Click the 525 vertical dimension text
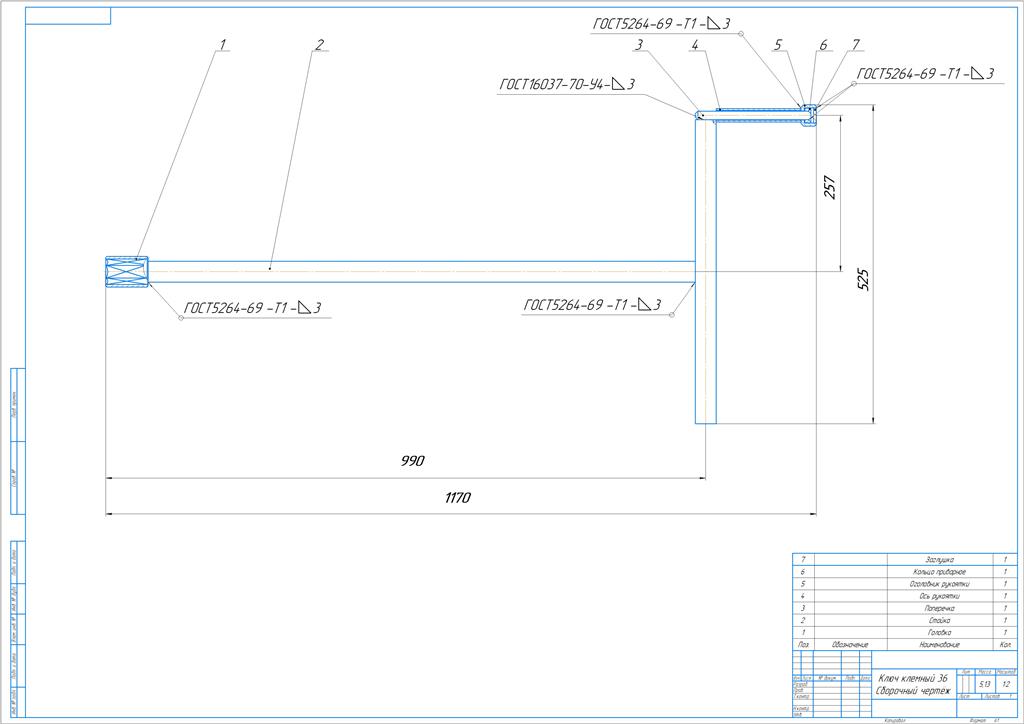This screenshot has height=724, width=1024. [x=863, y=279]
